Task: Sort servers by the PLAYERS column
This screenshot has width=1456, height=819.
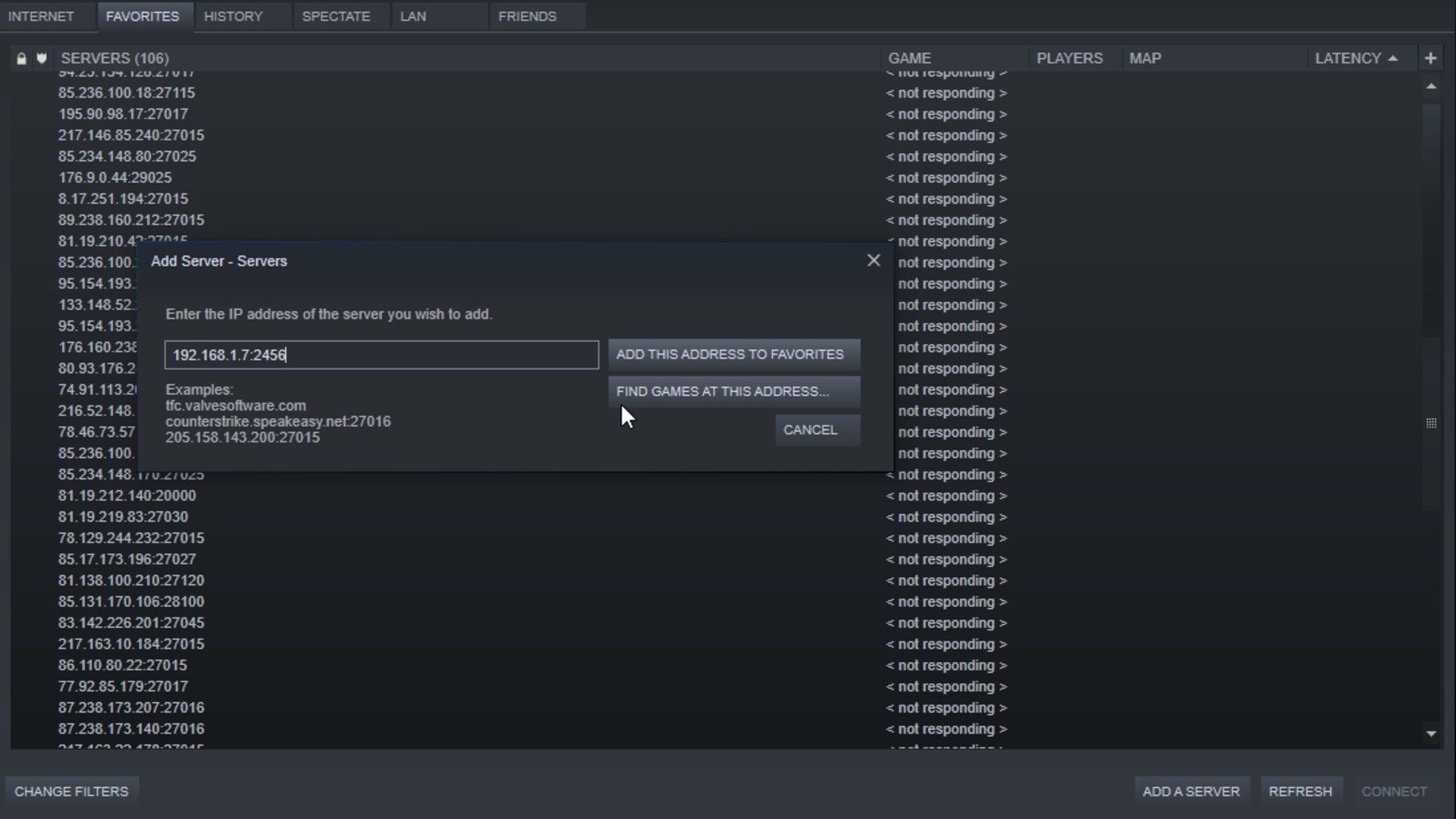Action: pos(1070,58)
